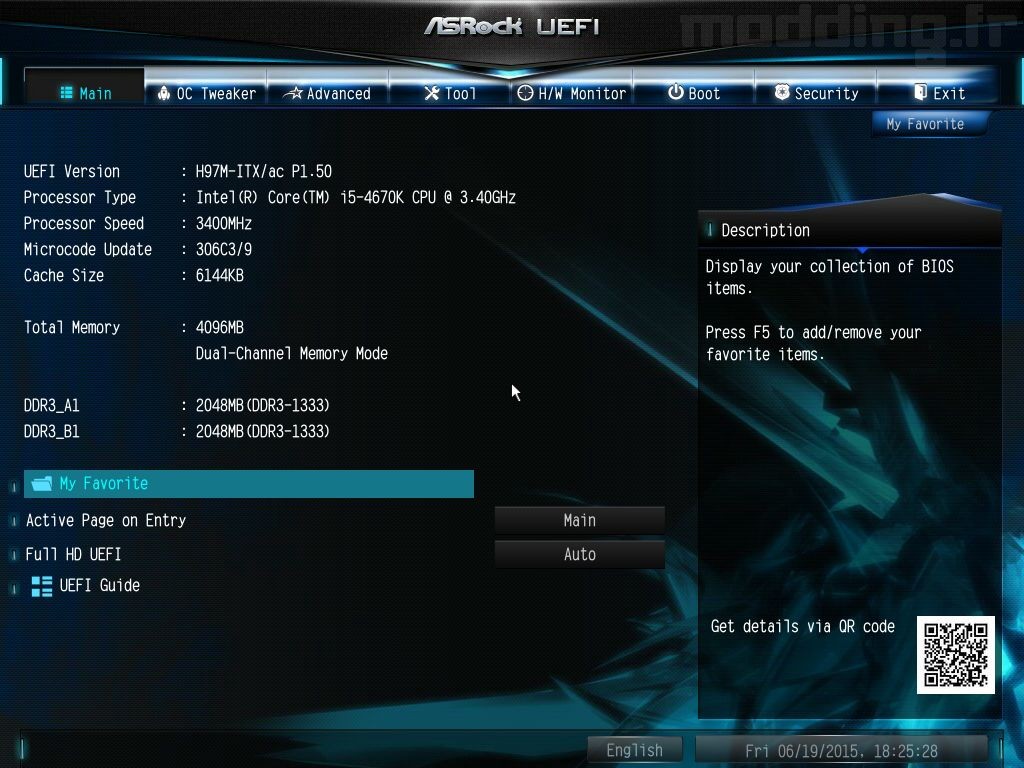1024x768 pixels.
Task: Click the Microcode Update value 306C3/9
Action: (224, 249)
